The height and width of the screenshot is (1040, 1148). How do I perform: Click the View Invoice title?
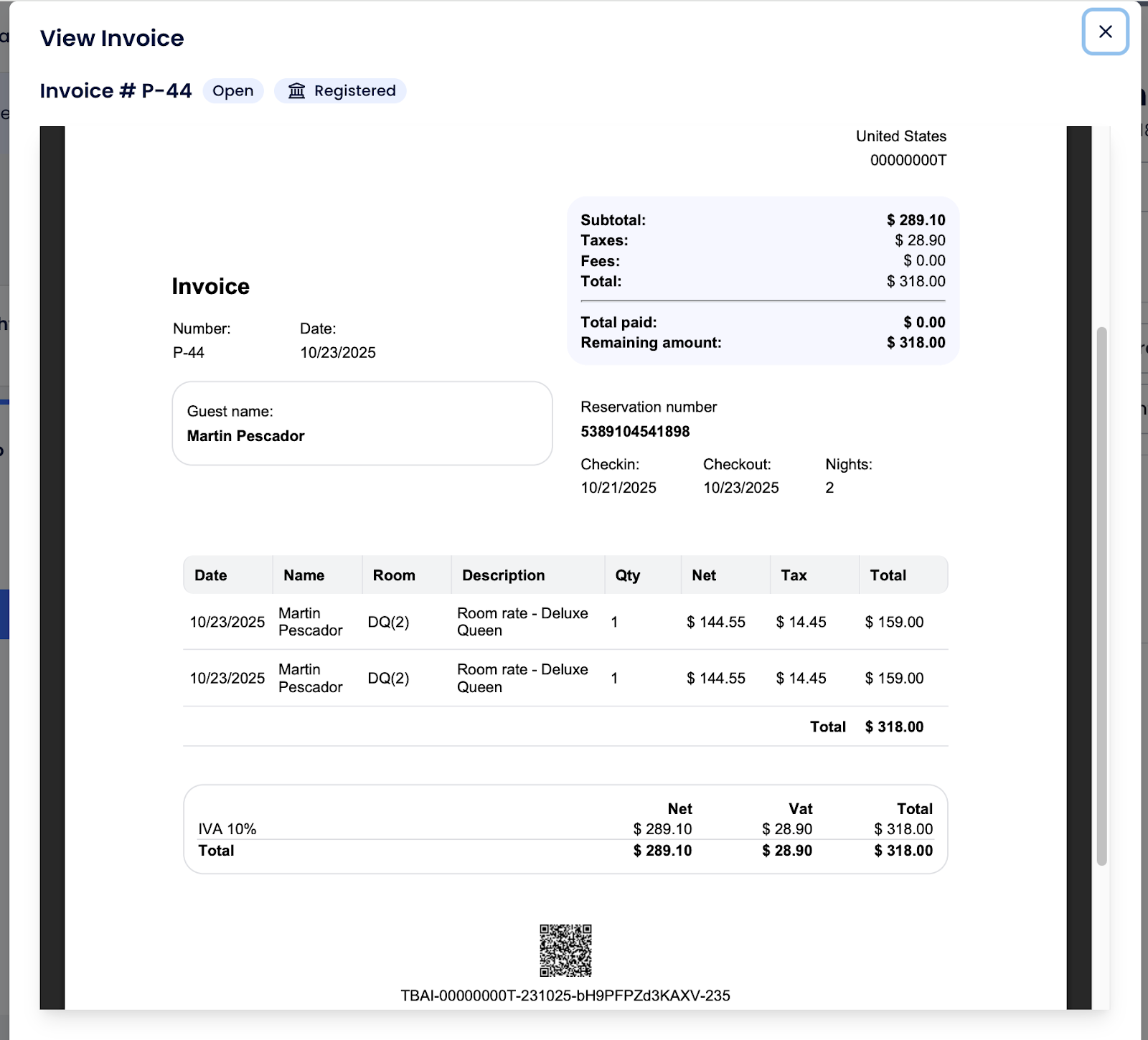coord(112,38)
